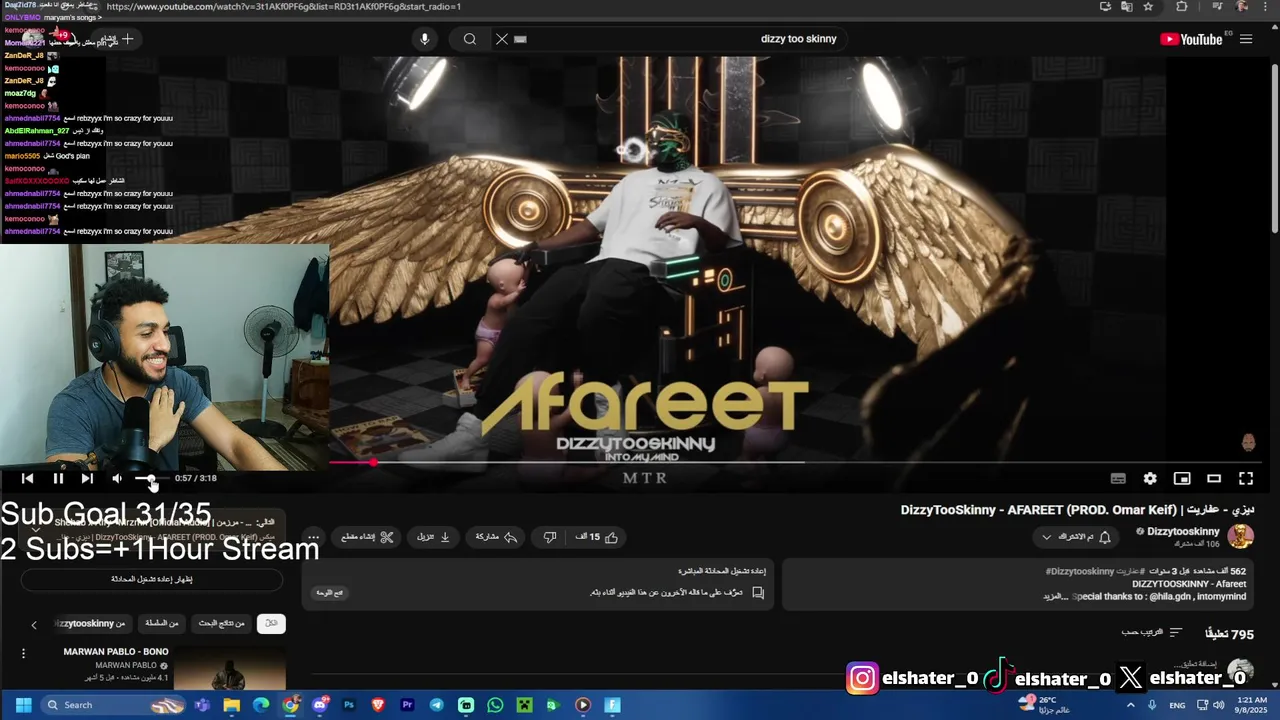This screenshot has width=1280, height=720.
Task: Open the subscribed notification bell dropdown
Action: pos(1076,537)
